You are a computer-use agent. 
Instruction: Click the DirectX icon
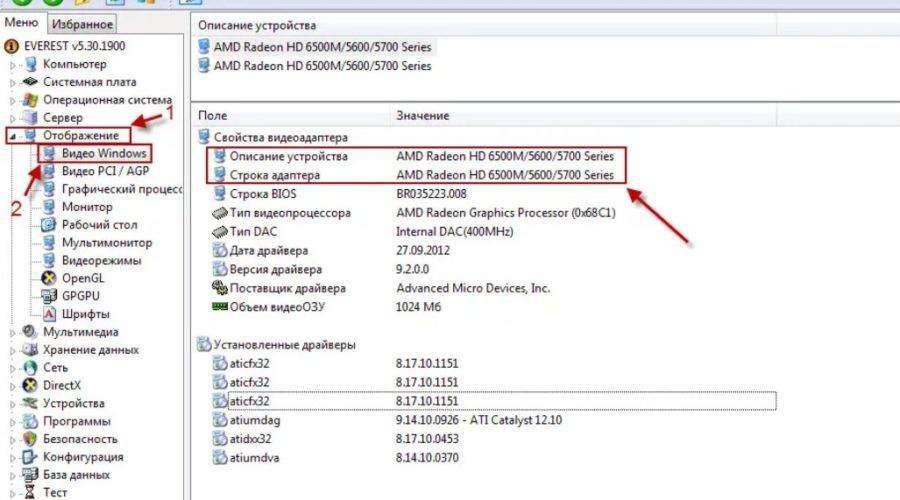point(30,385)
